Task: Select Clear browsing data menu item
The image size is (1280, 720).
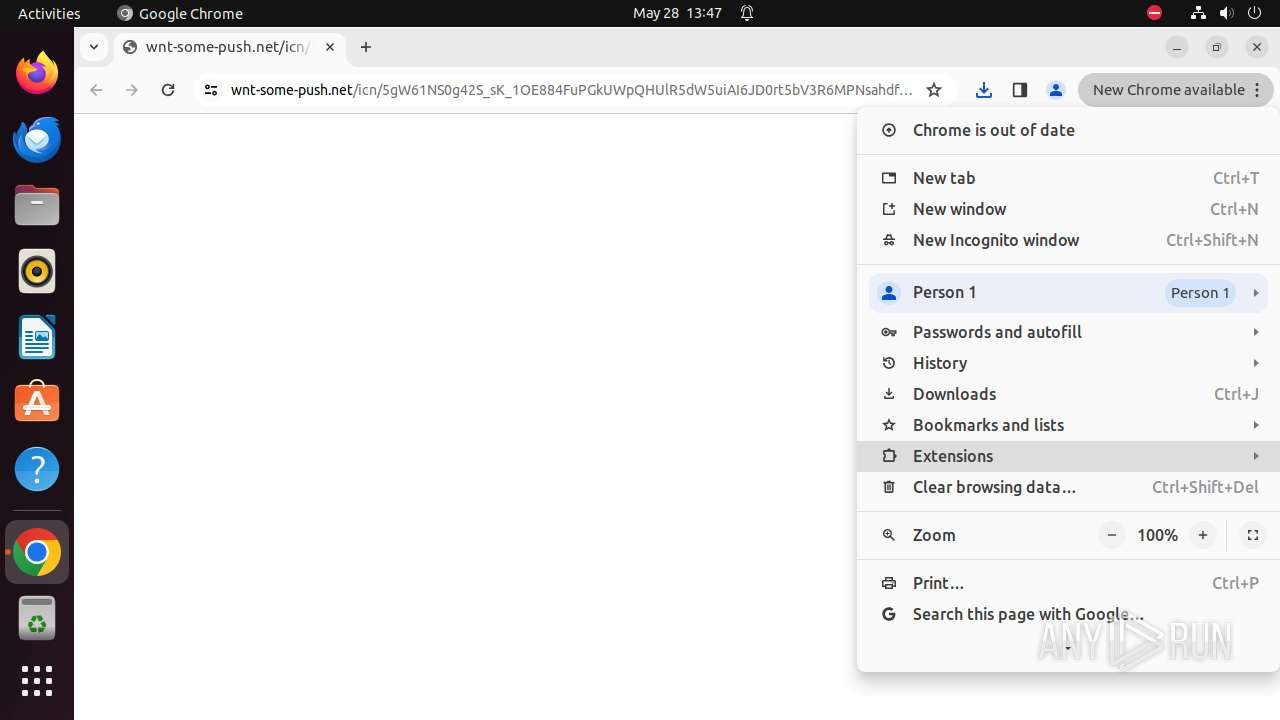Action: tap(1068, 487)
